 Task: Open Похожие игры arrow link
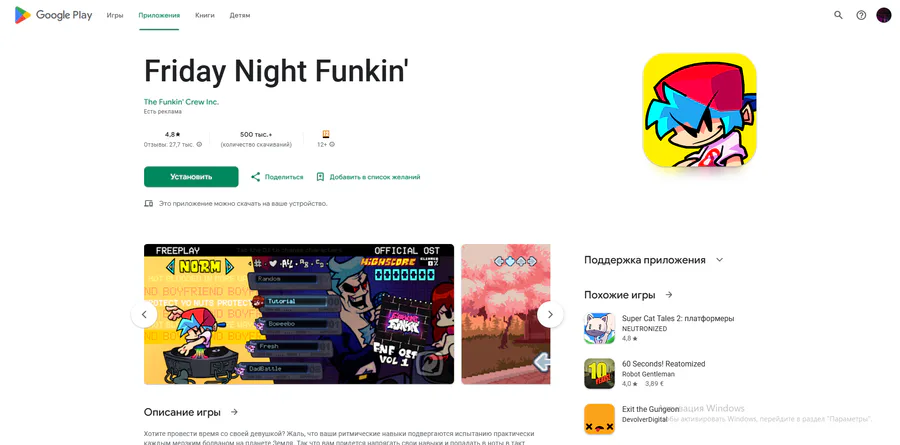coord(669,295)
